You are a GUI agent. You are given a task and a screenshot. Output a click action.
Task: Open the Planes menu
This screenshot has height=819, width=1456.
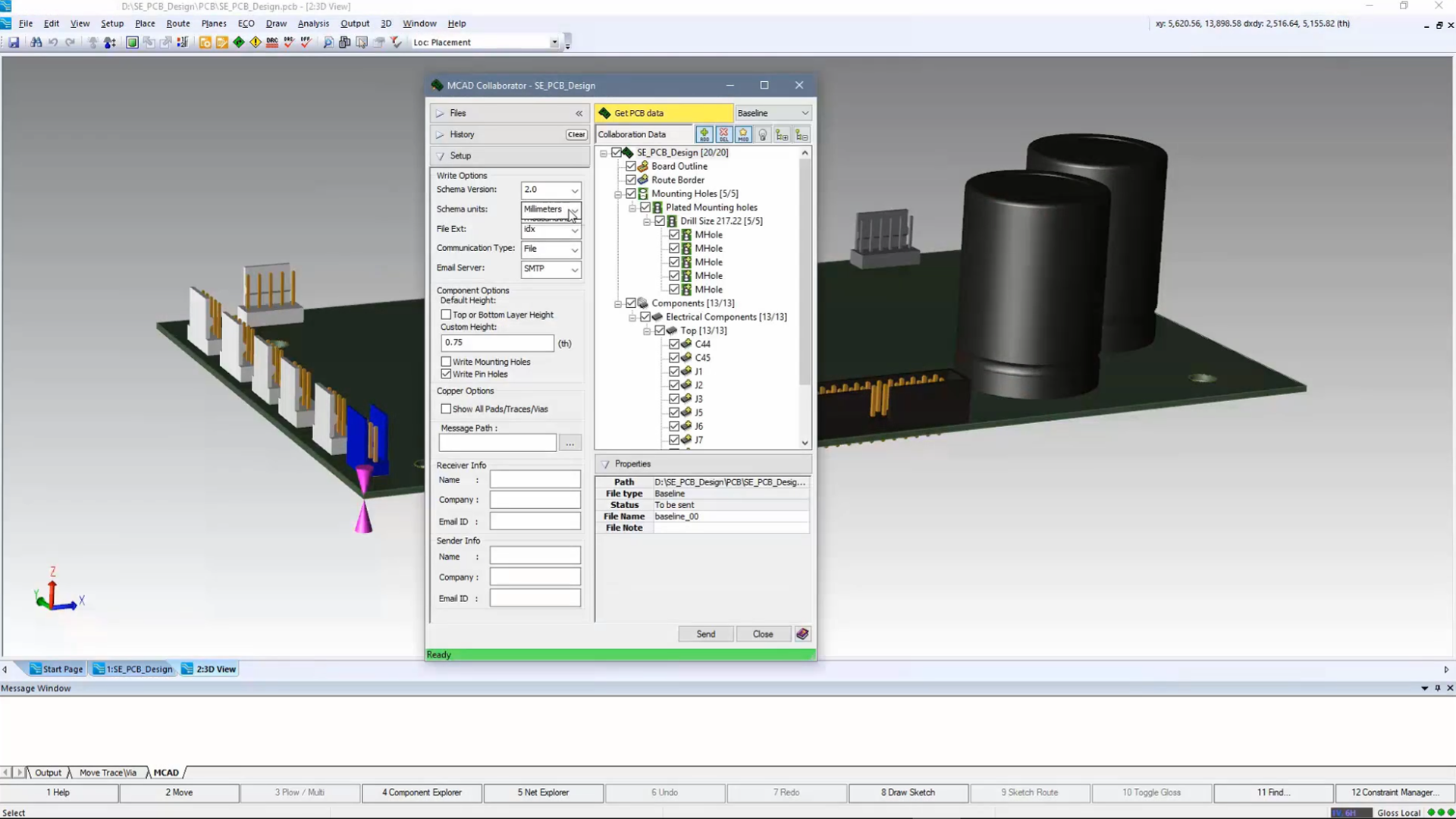pos(213,24)
